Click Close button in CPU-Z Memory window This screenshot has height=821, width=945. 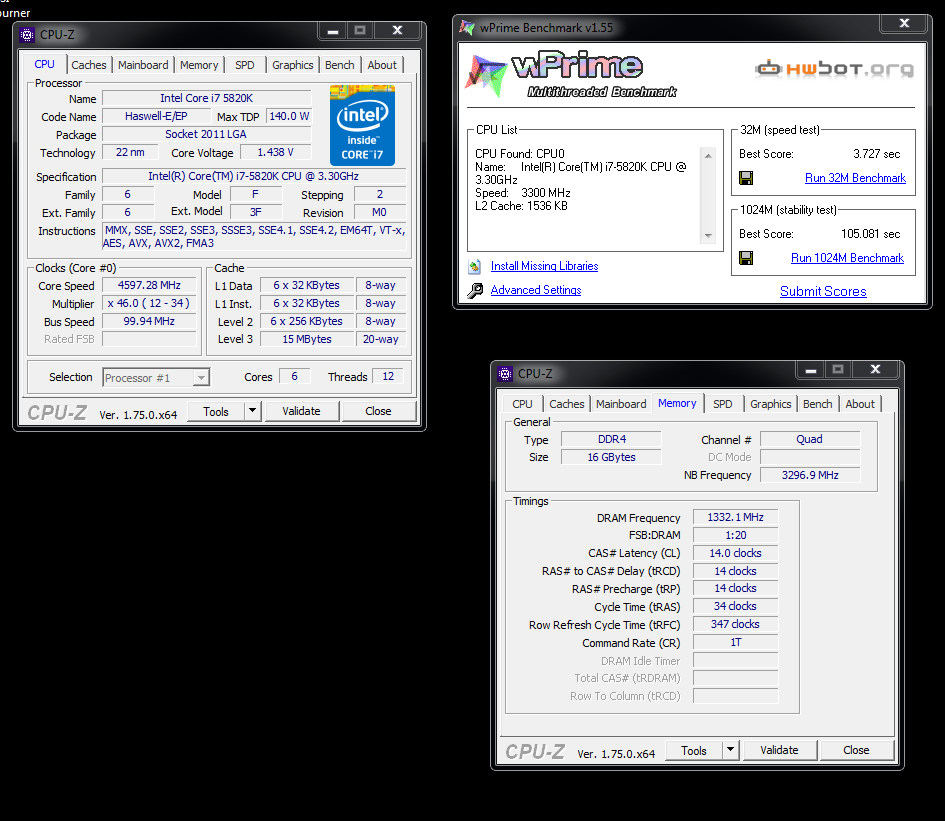click(x=856, y=750)
